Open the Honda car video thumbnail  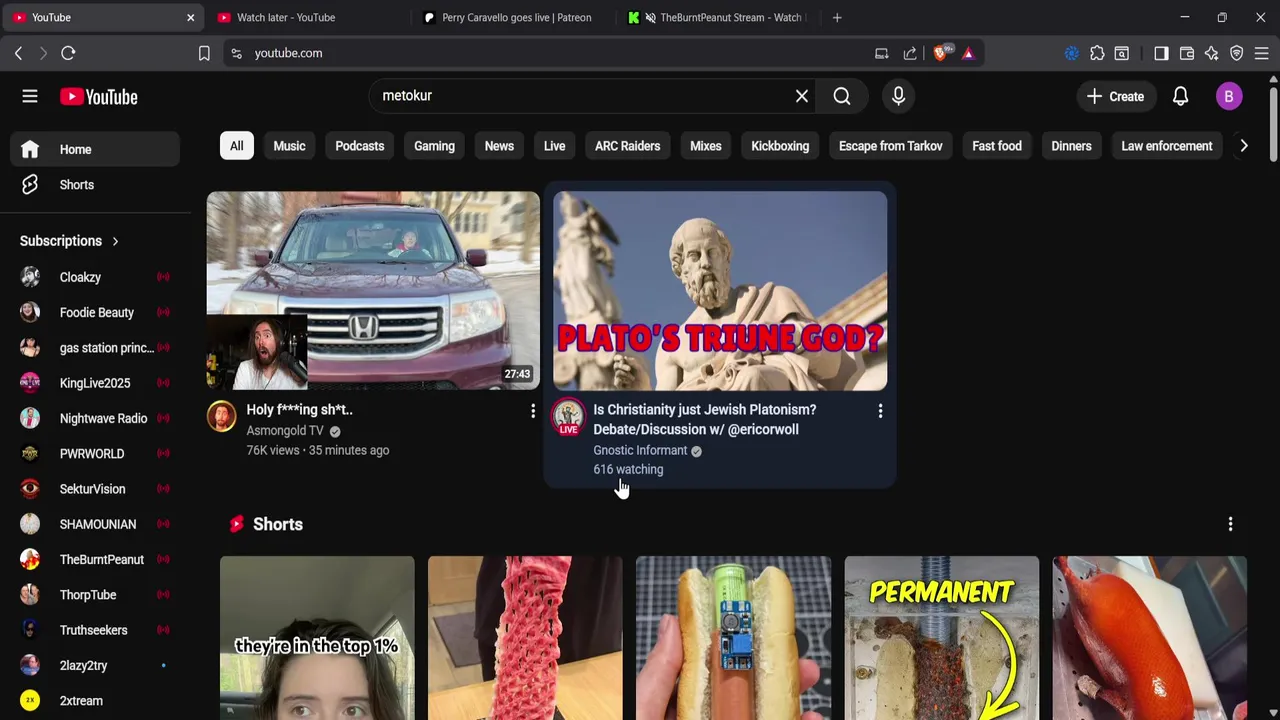(373, 290)
